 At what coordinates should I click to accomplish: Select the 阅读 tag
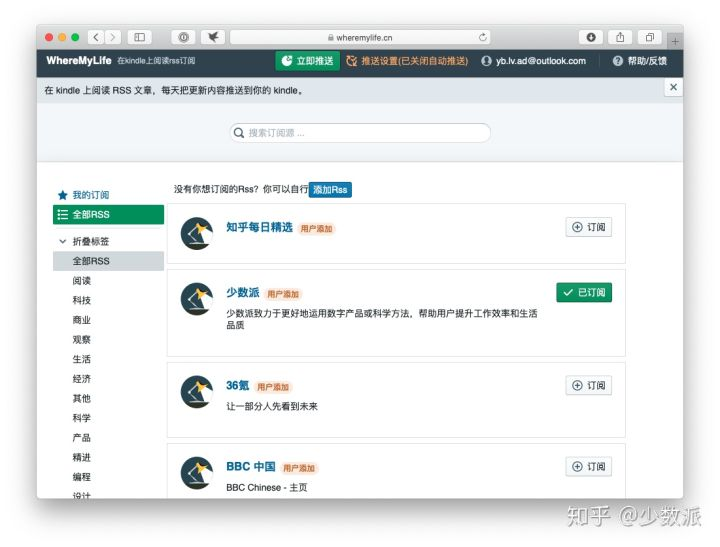pyautogui.click(x=82, y=281)
